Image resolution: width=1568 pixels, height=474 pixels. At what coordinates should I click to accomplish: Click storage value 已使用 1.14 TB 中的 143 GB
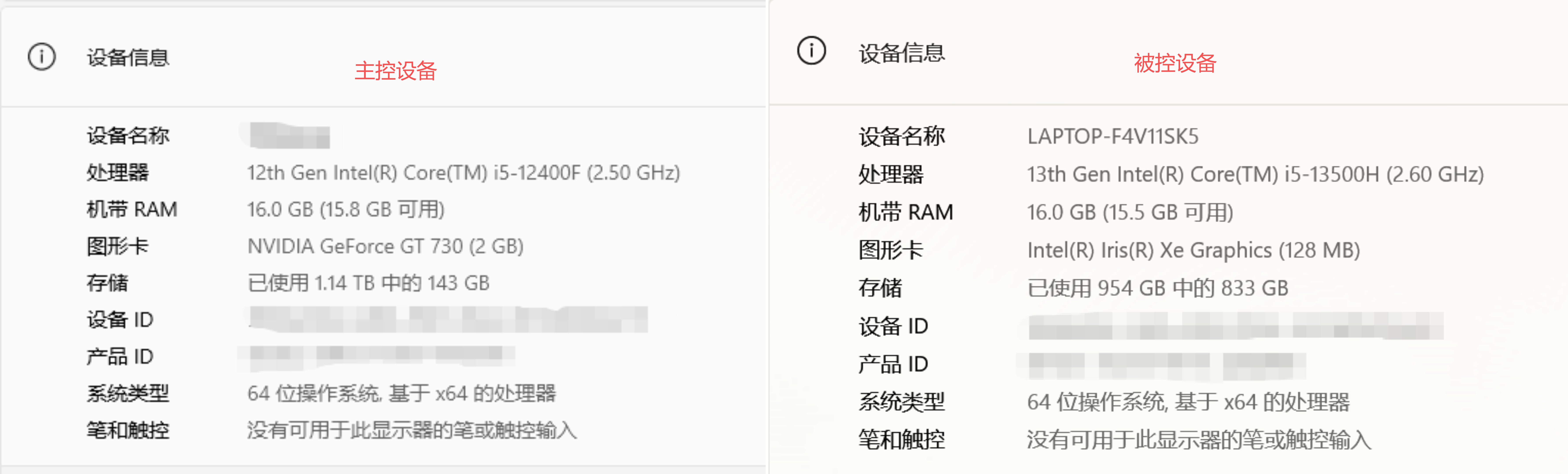368,283
